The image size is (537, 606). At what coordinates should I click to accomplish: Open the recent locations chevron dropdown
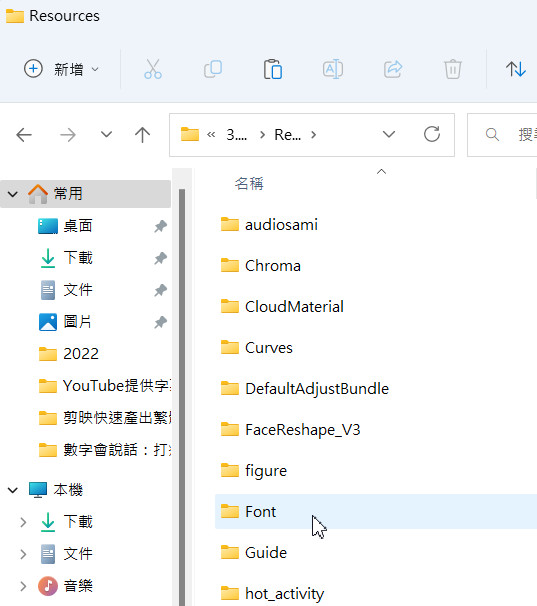[106, 134]
